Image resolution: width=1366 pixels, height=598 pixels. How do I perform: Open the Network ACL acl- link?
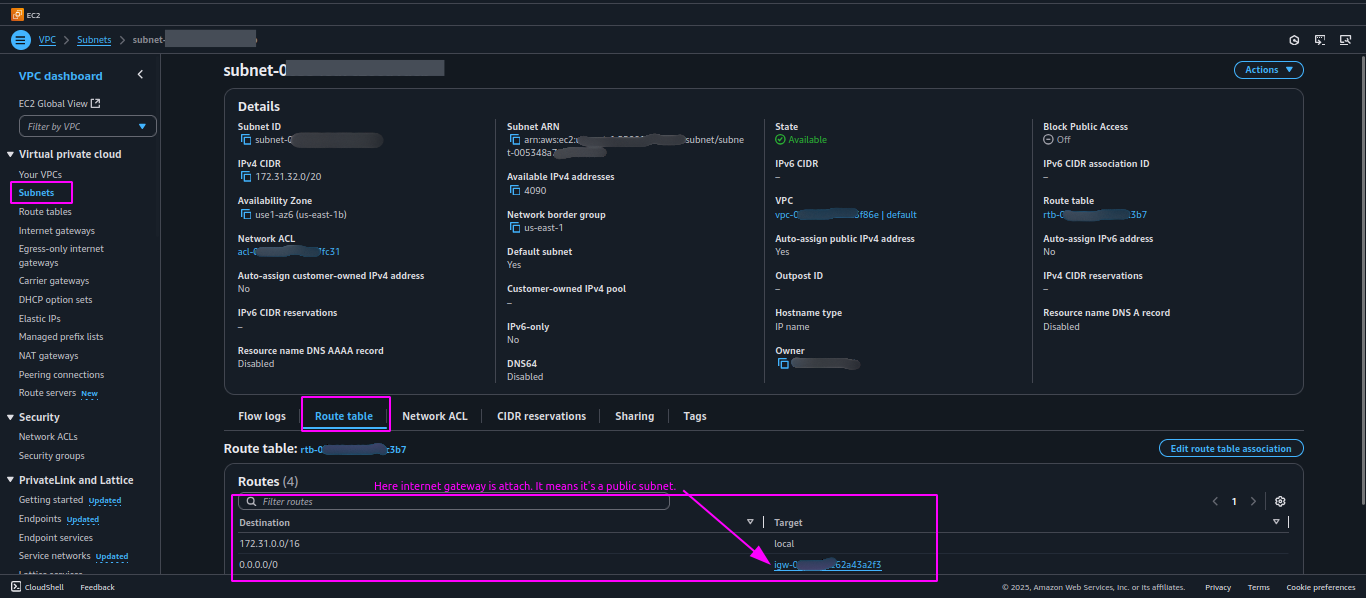pyautogui.click(x=289, y=252)
